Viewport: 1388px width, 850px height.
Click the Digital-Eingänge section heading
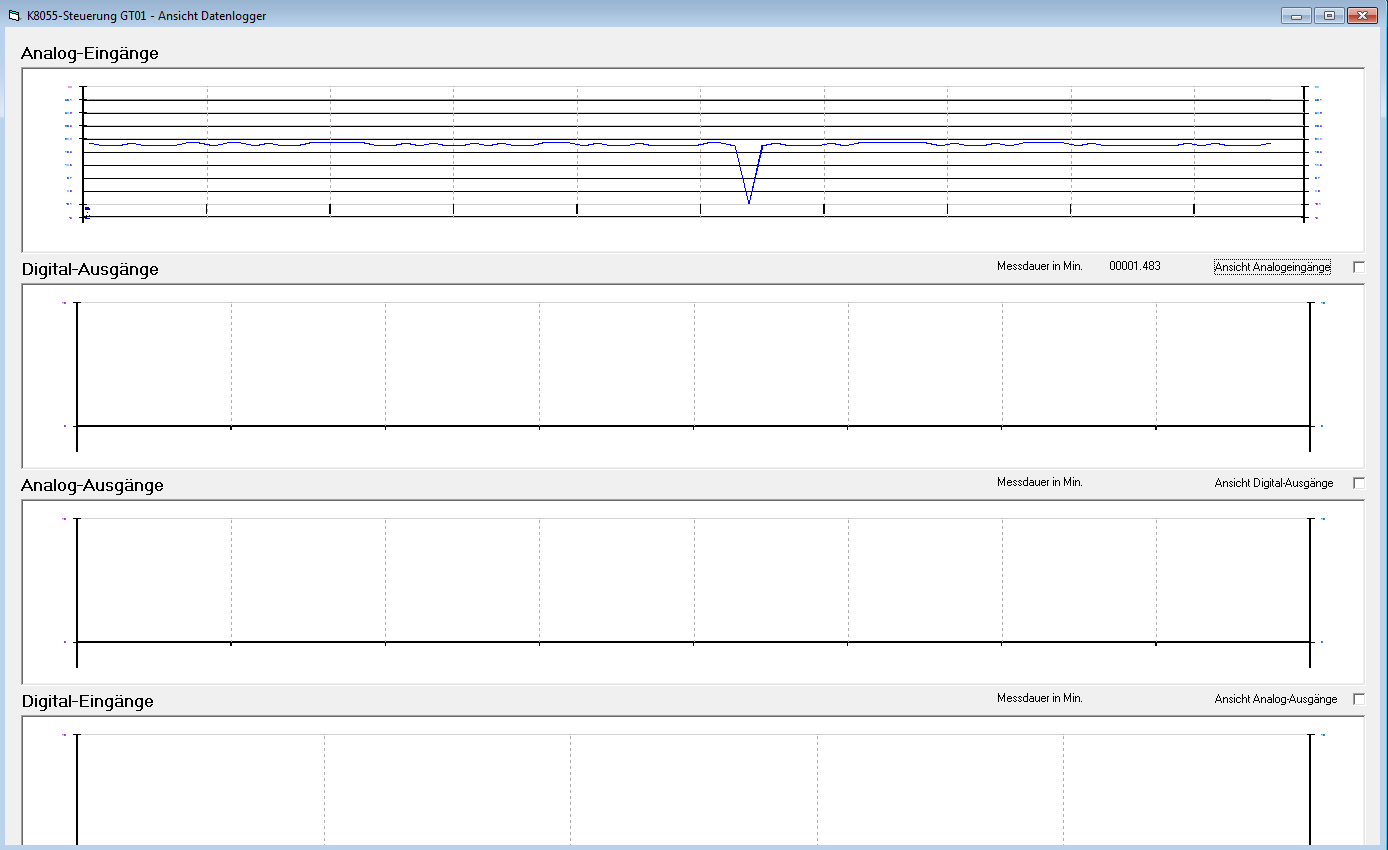point(88,701)
